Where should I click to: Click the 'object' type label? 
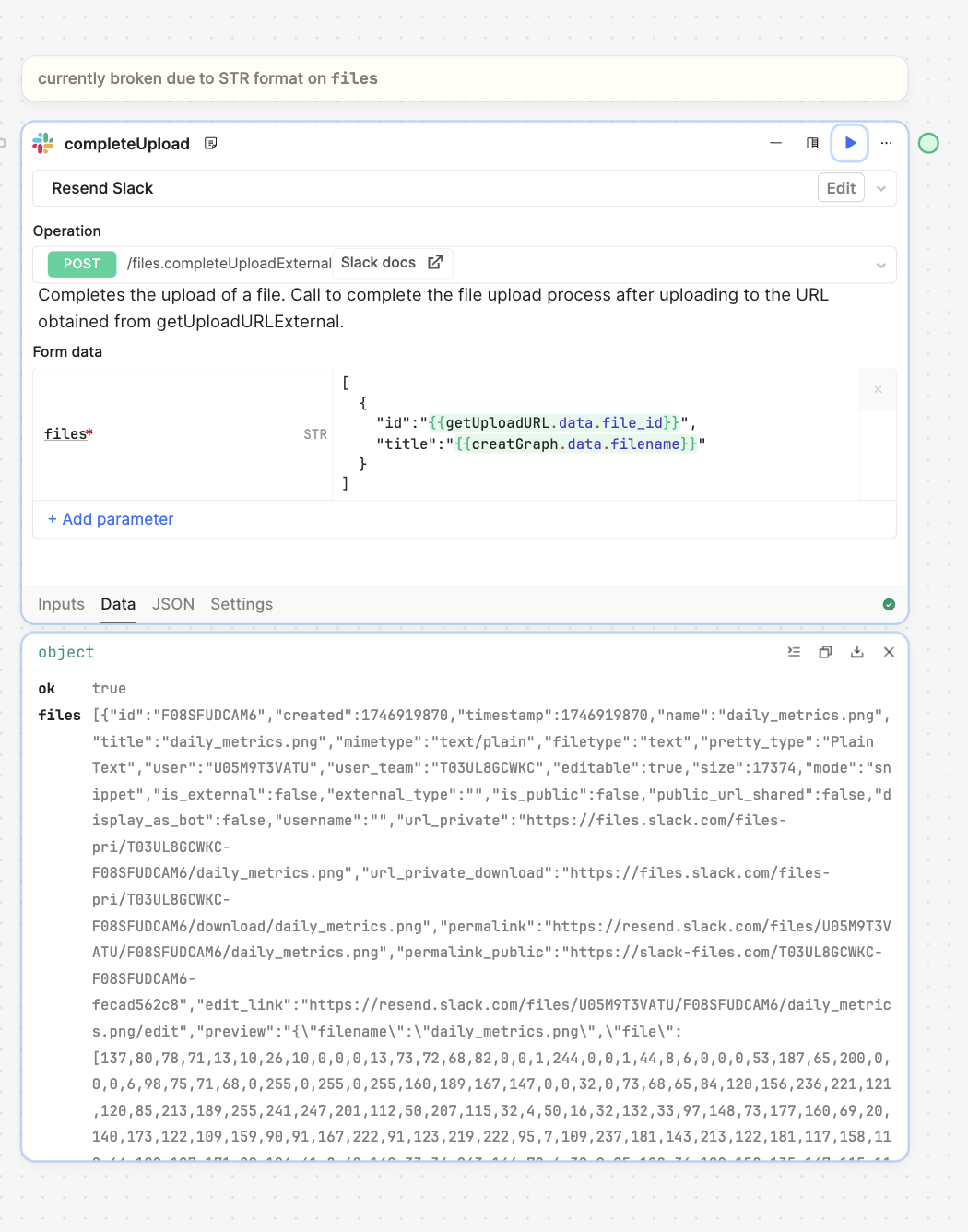click(x=66, y=652)
